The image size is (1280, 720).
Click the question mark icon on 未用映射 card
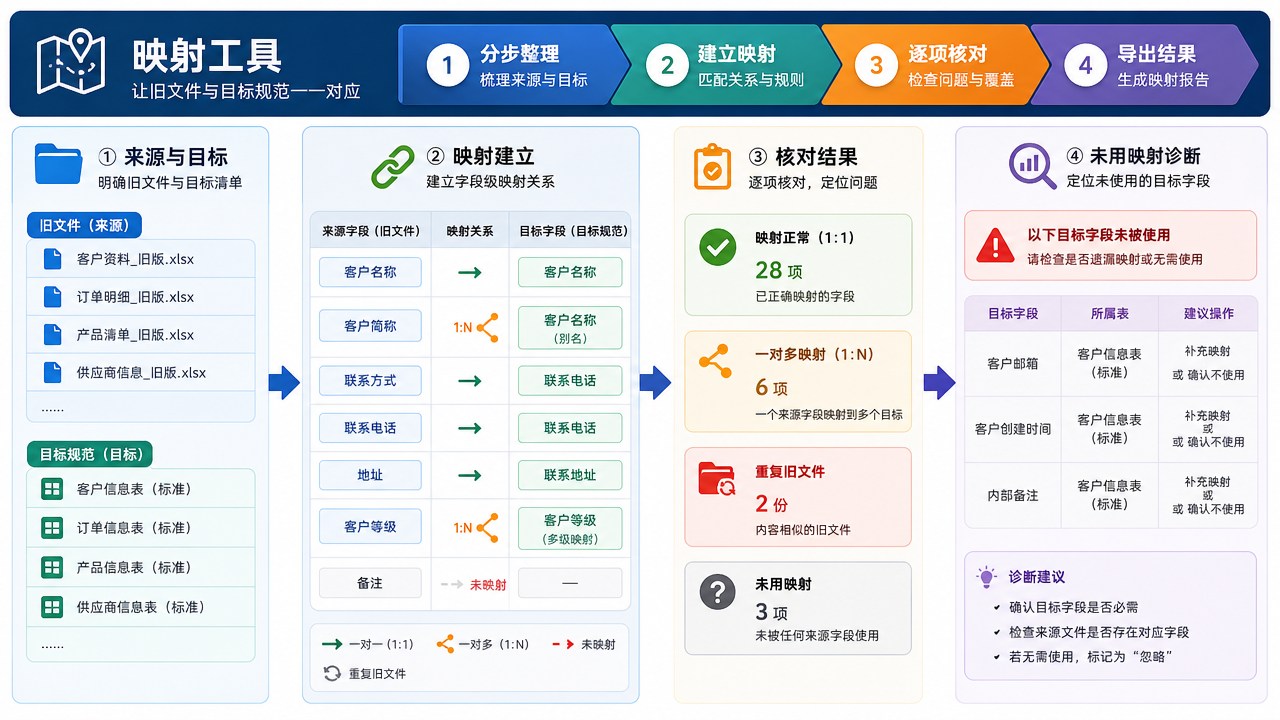click(x=717, y=593)
